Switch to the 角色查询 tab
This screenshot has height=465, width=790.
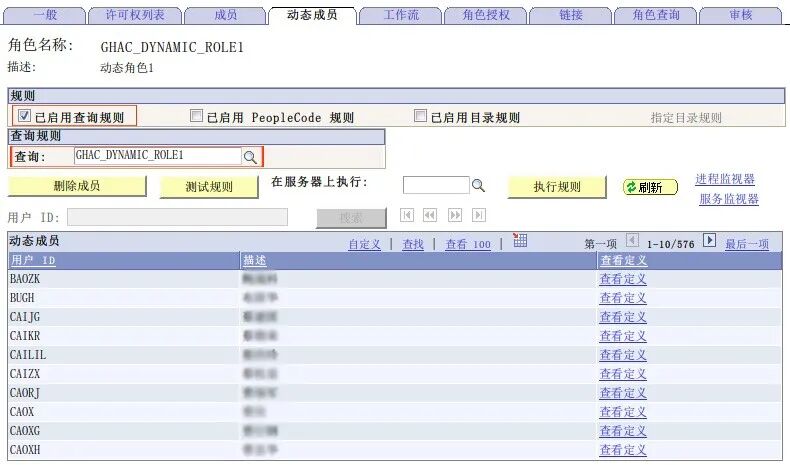pos(655,15)
